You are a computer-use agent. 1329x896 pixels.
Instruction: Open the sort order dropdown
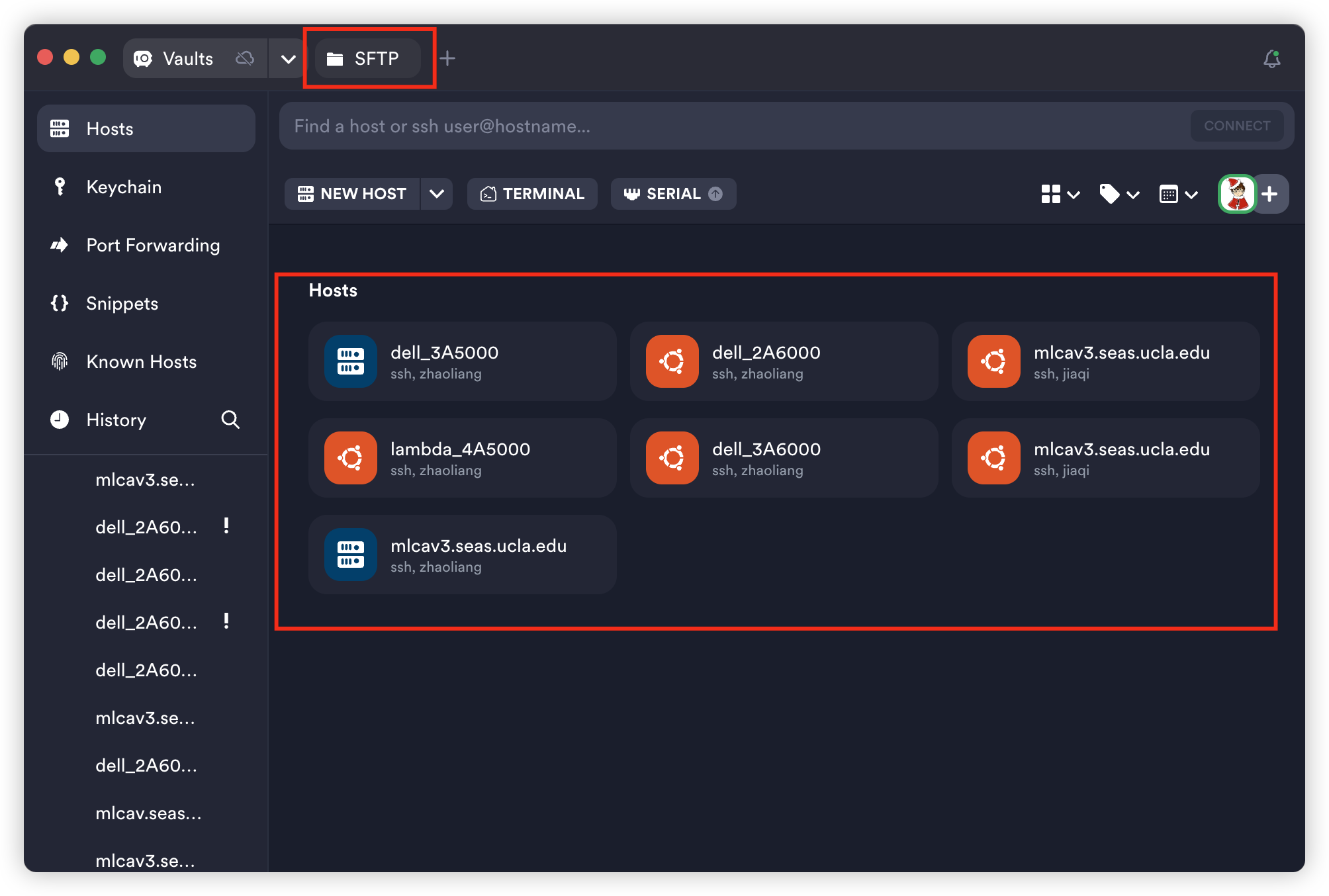pyautogui.click(x=1178, y=194)
